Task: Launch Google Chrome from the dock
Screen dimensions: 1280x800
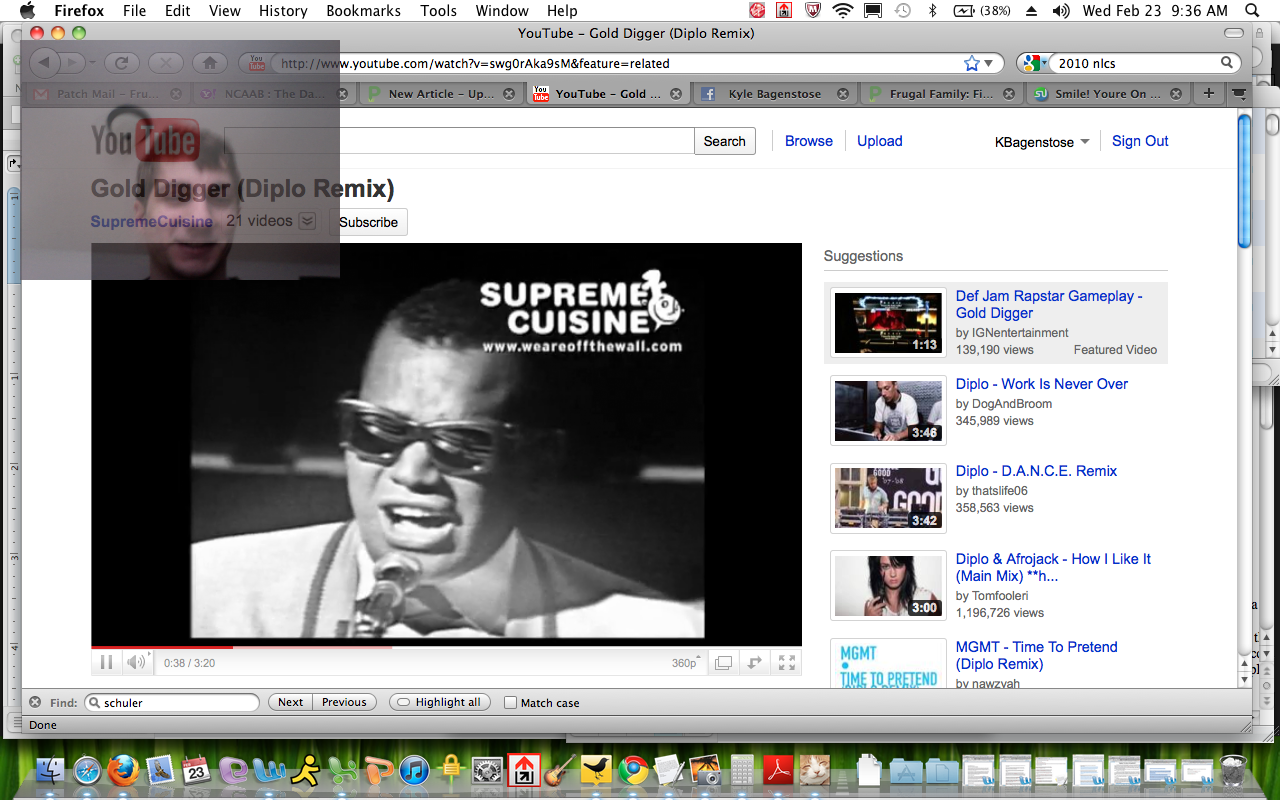Action: click(631, 770)
